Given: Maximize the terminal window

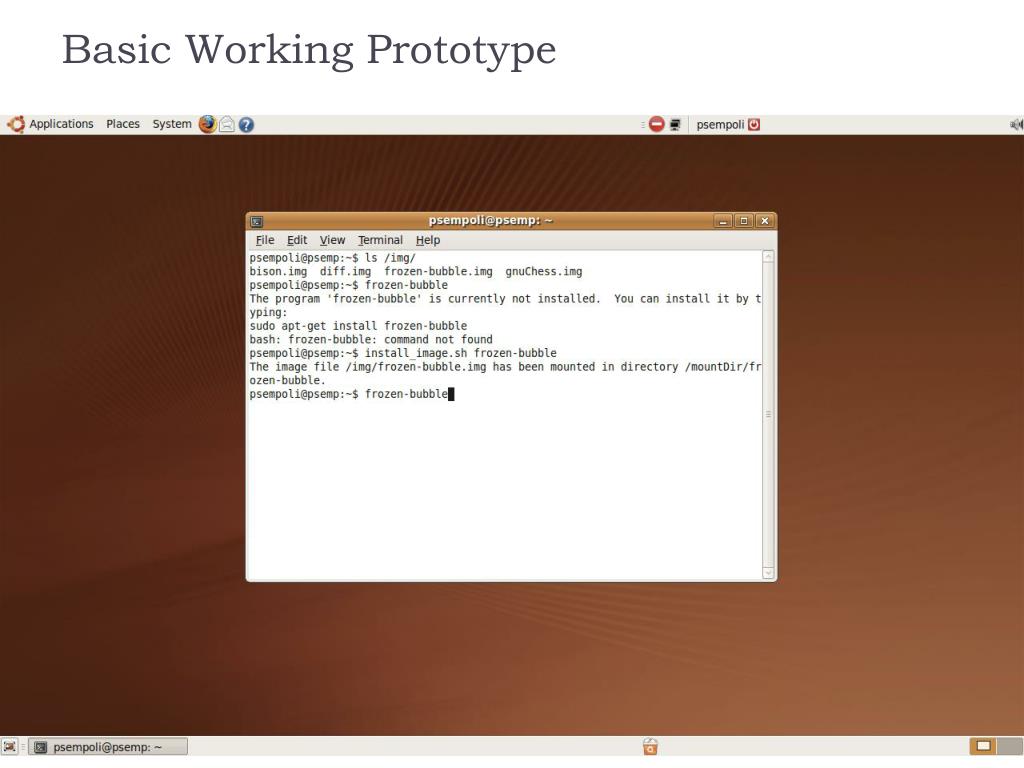Looking at the screenshot, I should click(x=744, y=221).
